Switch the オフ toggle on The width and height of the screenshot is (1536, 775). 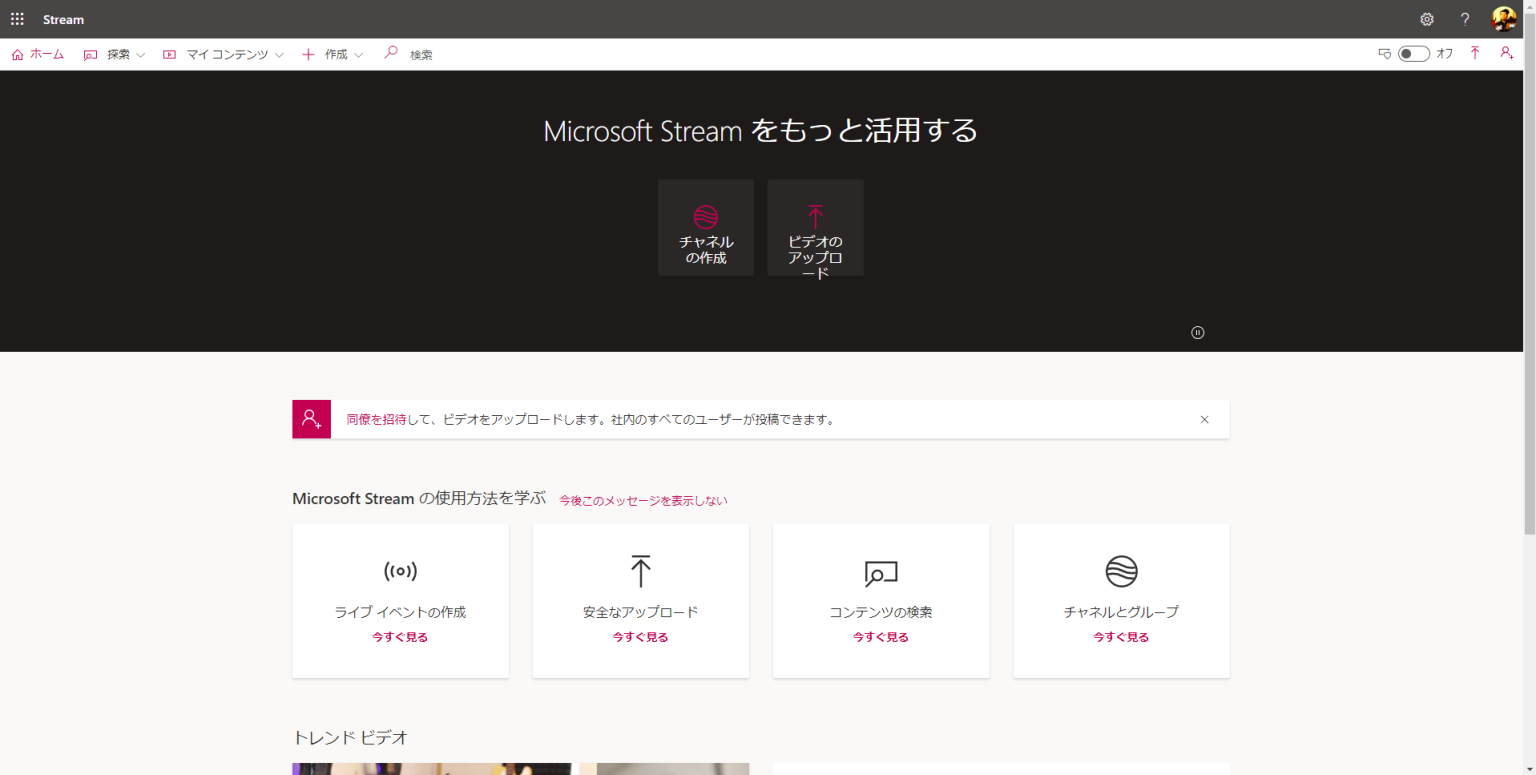click(x=1413, y=53)
